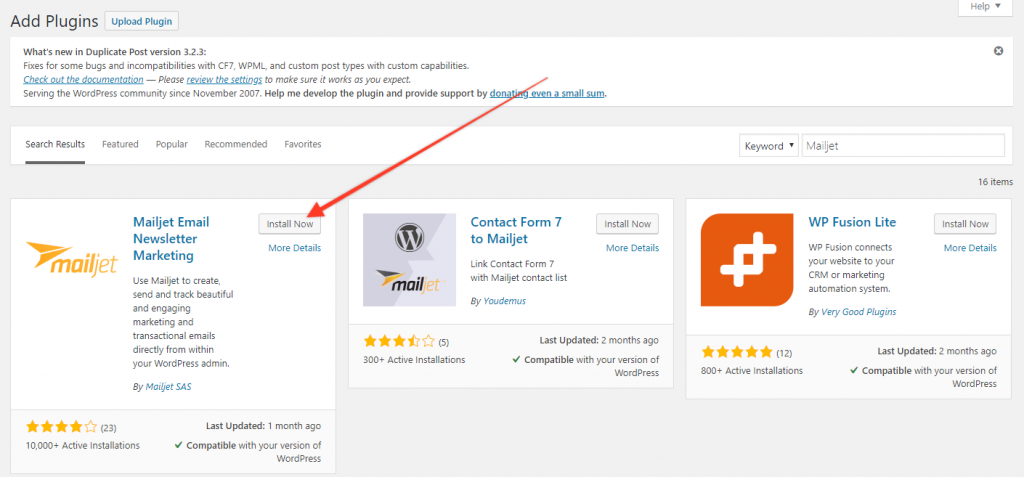Image resolution: width=1024 pixels, height=477 pixels.
Task: Switch to the Featured tab
Action: (x=120, y=144)
